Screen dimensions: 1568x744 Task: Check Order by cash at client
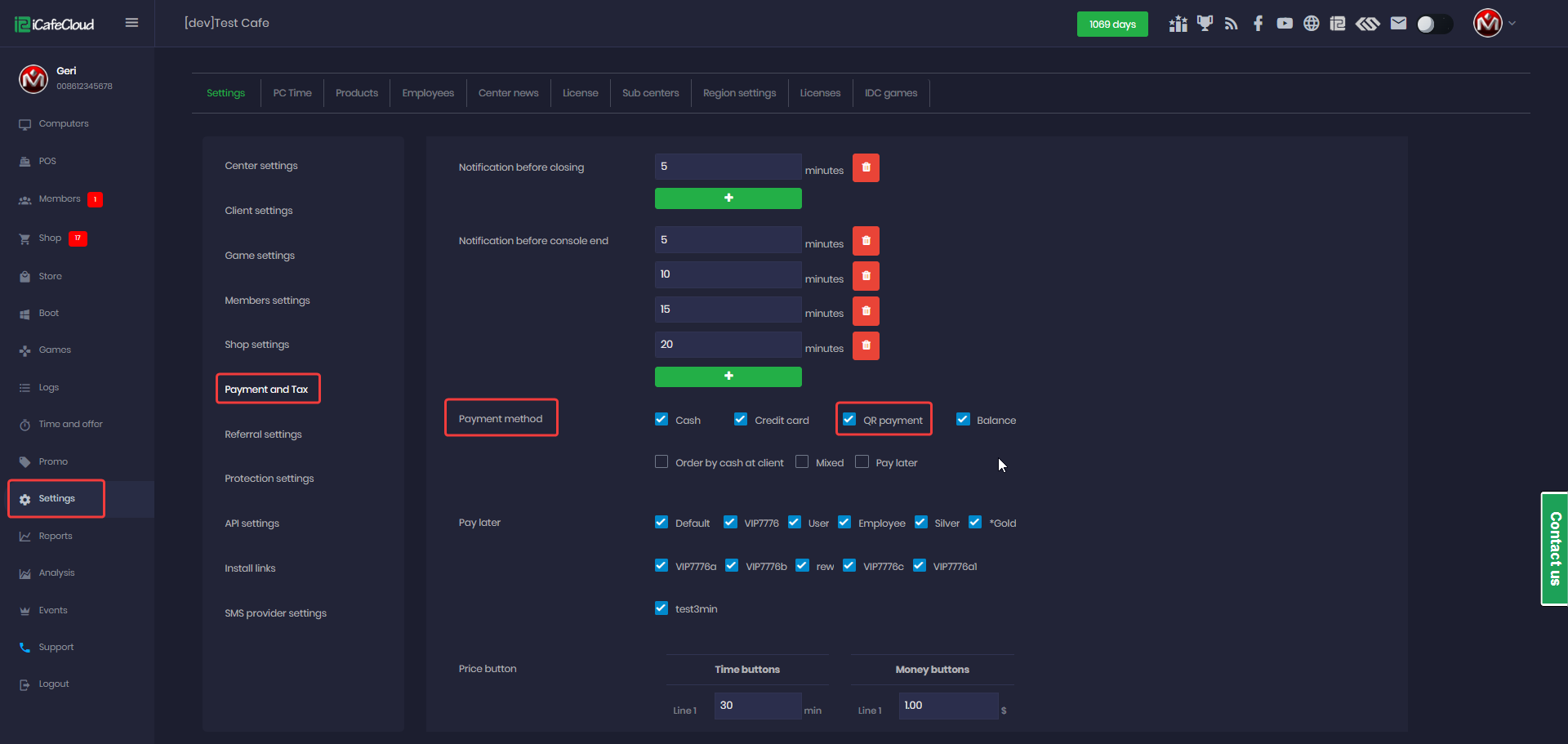pyautogui.click(x=661, y=462)
